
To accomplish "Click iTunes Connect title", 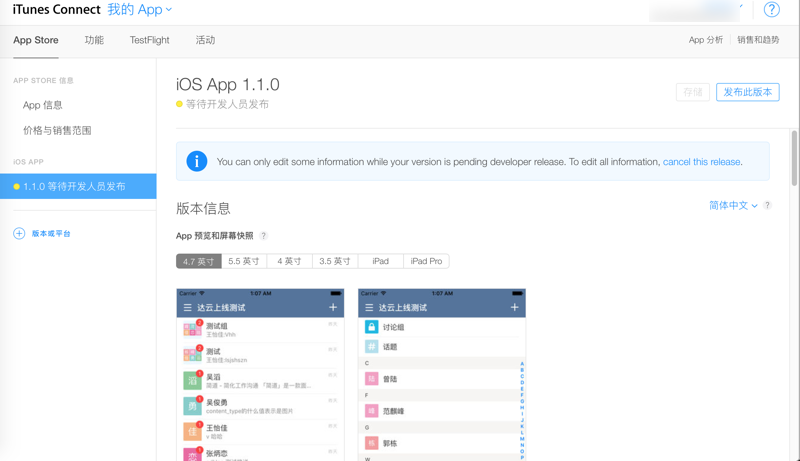I will (57, 10).
